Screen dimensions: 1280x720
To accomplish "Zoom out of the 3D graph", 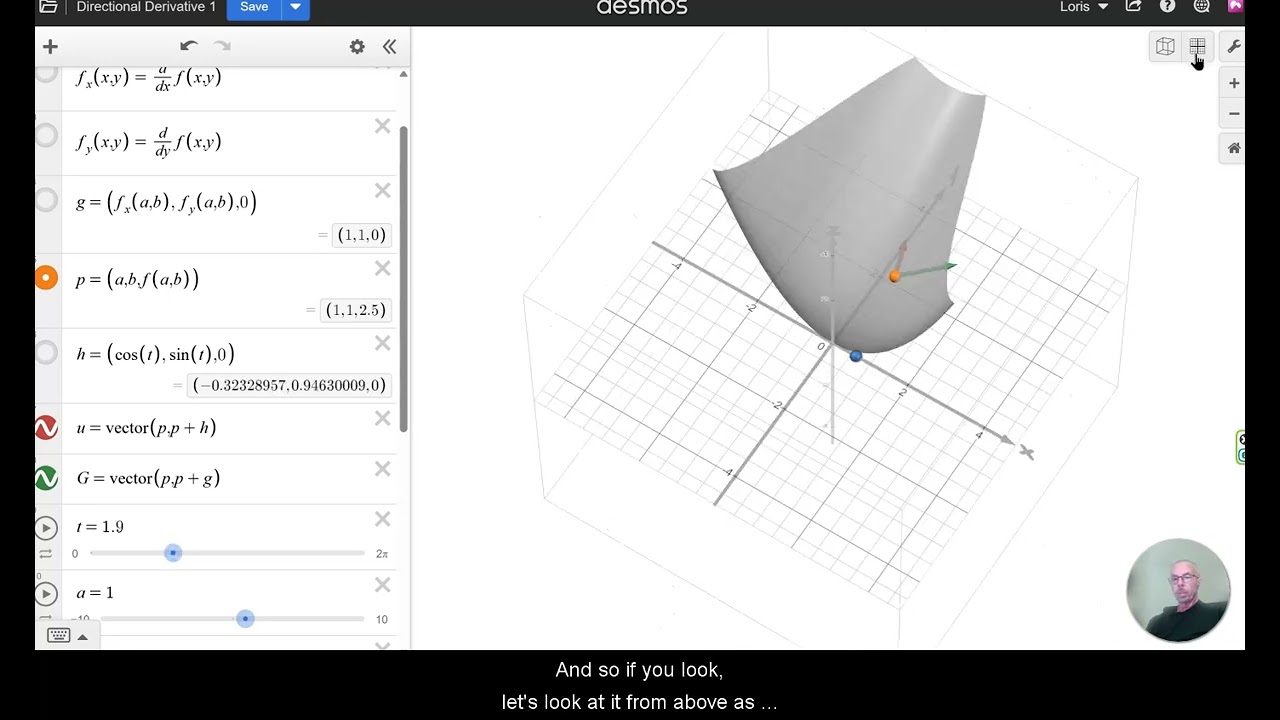I will [1233, 113].
